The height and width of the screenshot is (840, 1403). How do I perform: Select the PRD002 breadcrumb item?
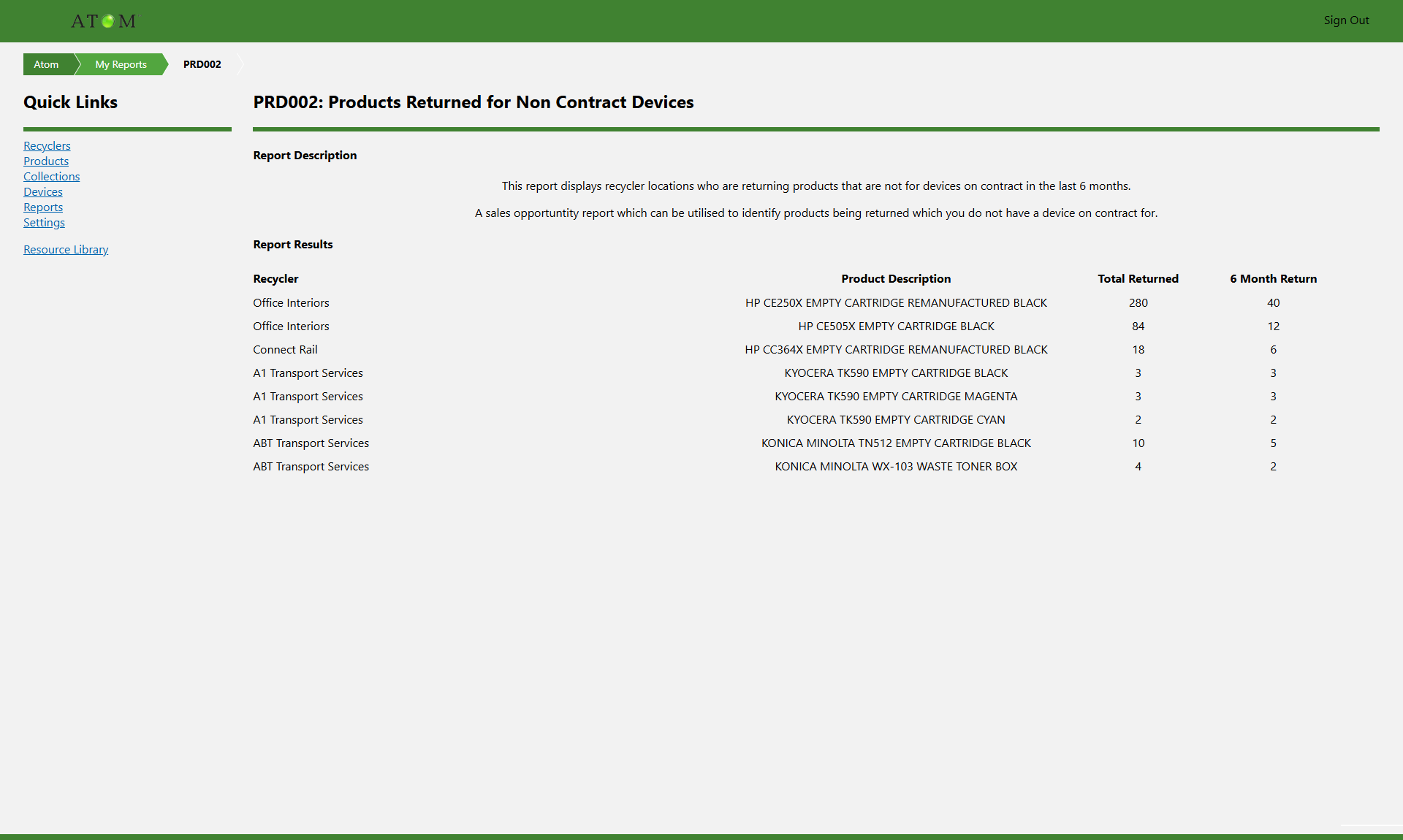pyautogui.click(x=202, y=64)
